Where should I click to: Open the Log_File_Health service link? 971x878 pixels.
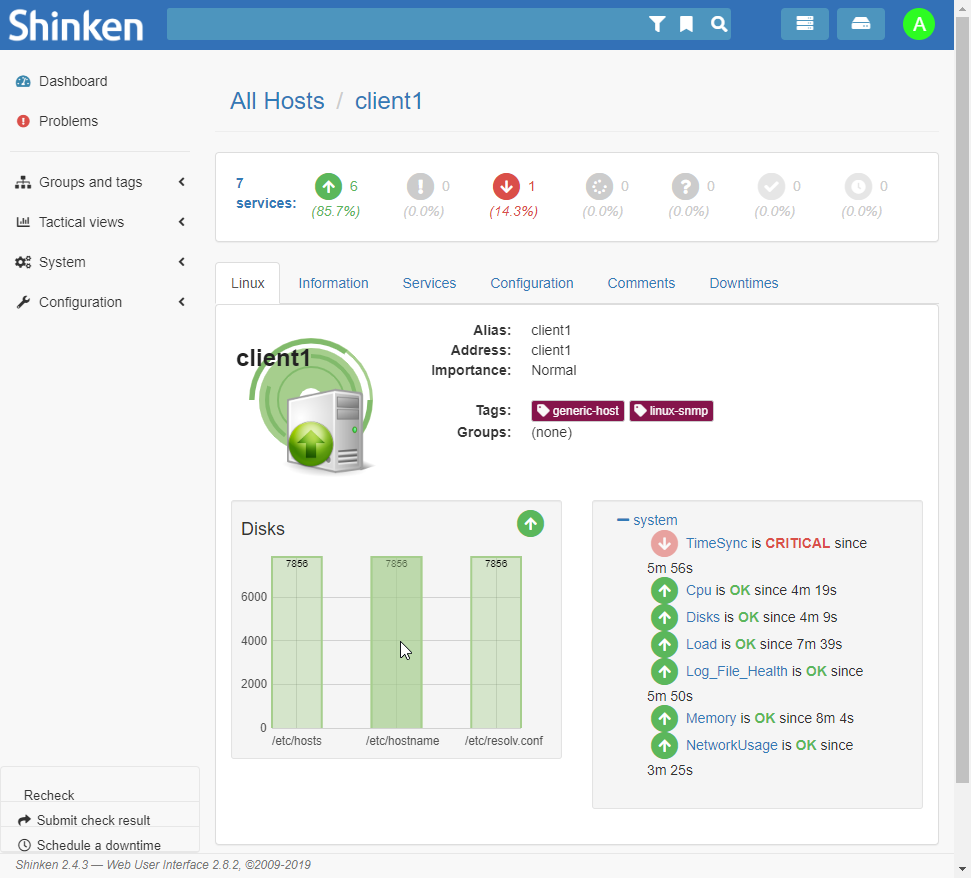(736, 672)
